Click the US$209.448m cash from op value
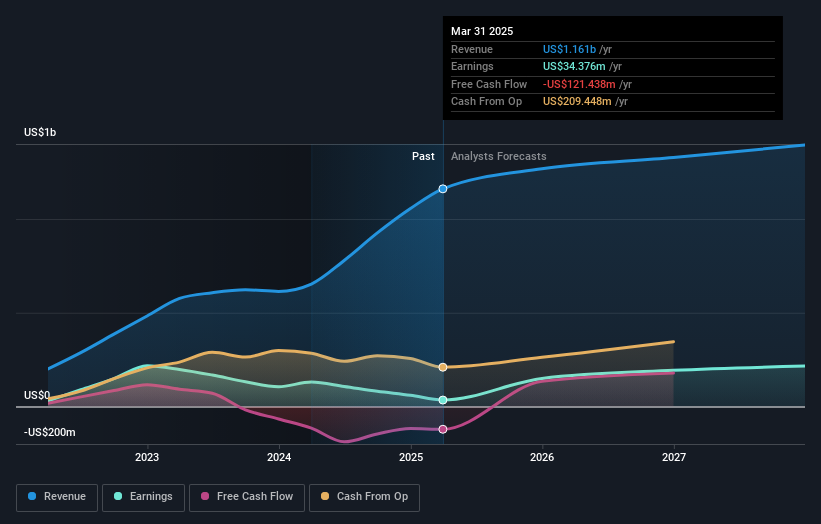 (x=577, y=102)
